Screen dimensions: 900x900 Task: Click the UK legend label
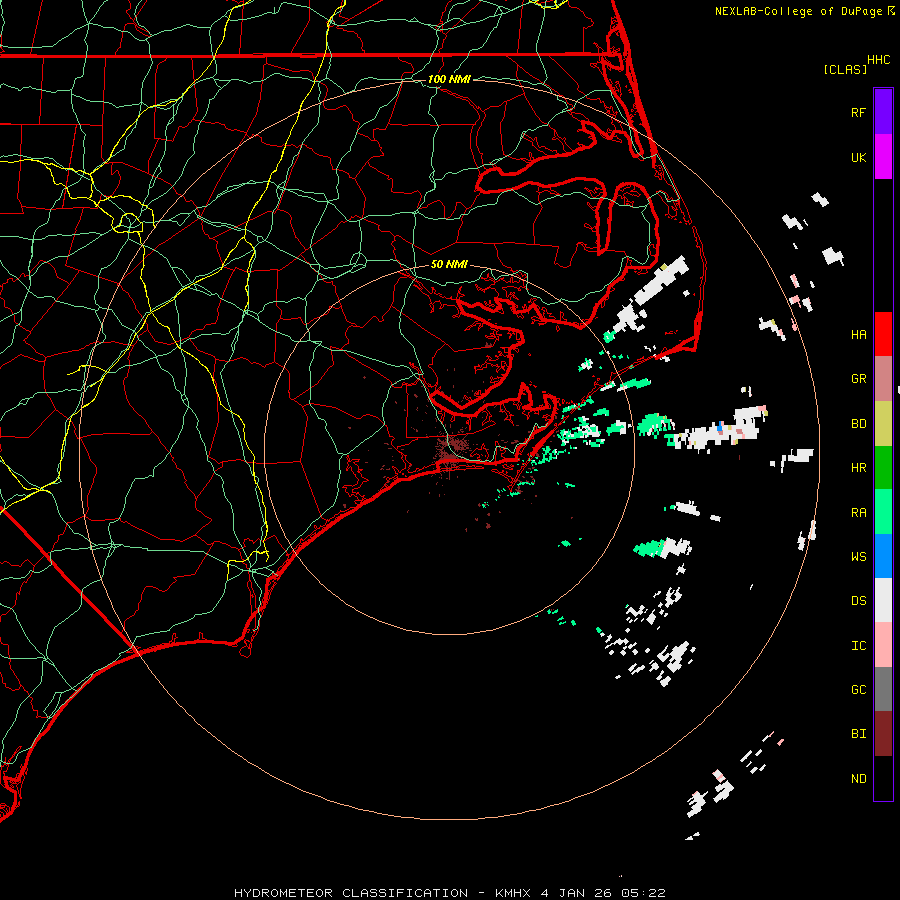pyautogui.click(x=858, y=157)
